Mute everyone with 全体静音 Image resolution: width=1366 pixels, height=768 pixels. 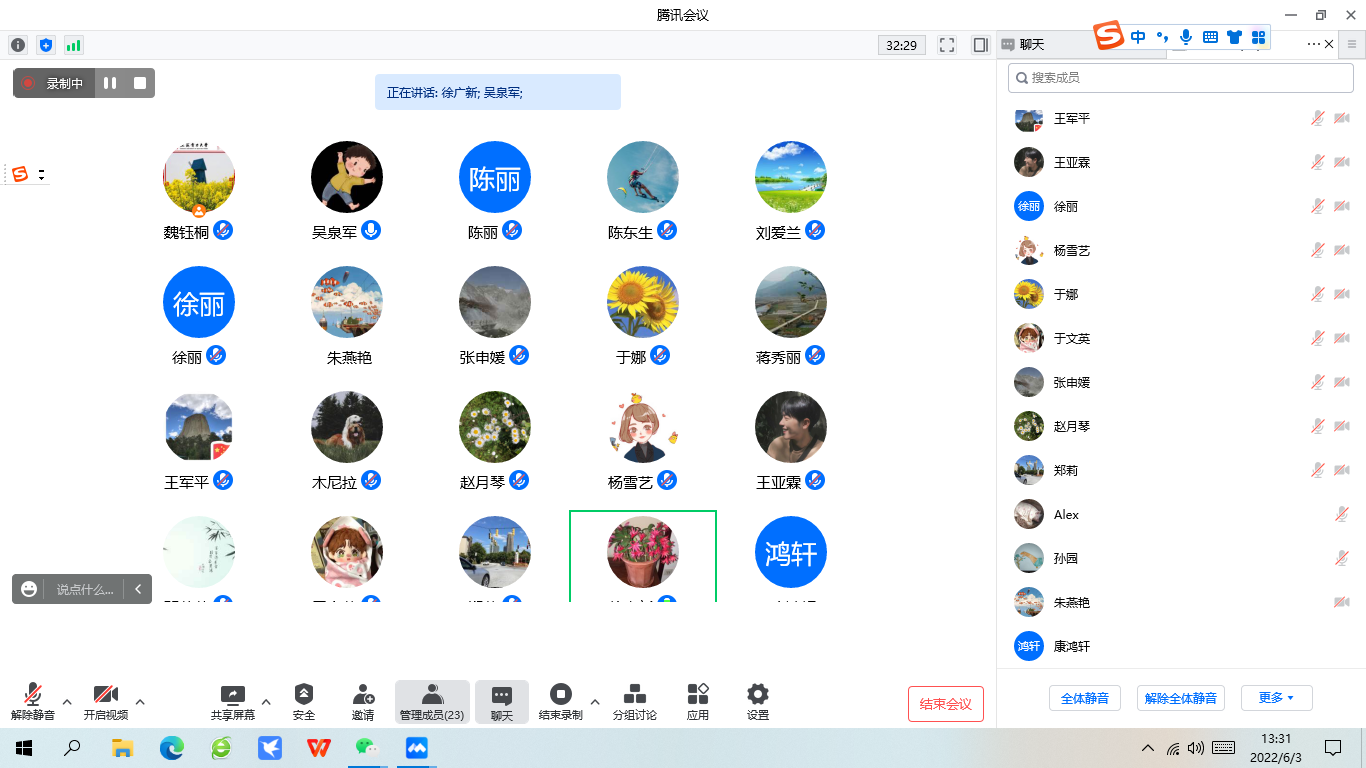(1084, 697)
